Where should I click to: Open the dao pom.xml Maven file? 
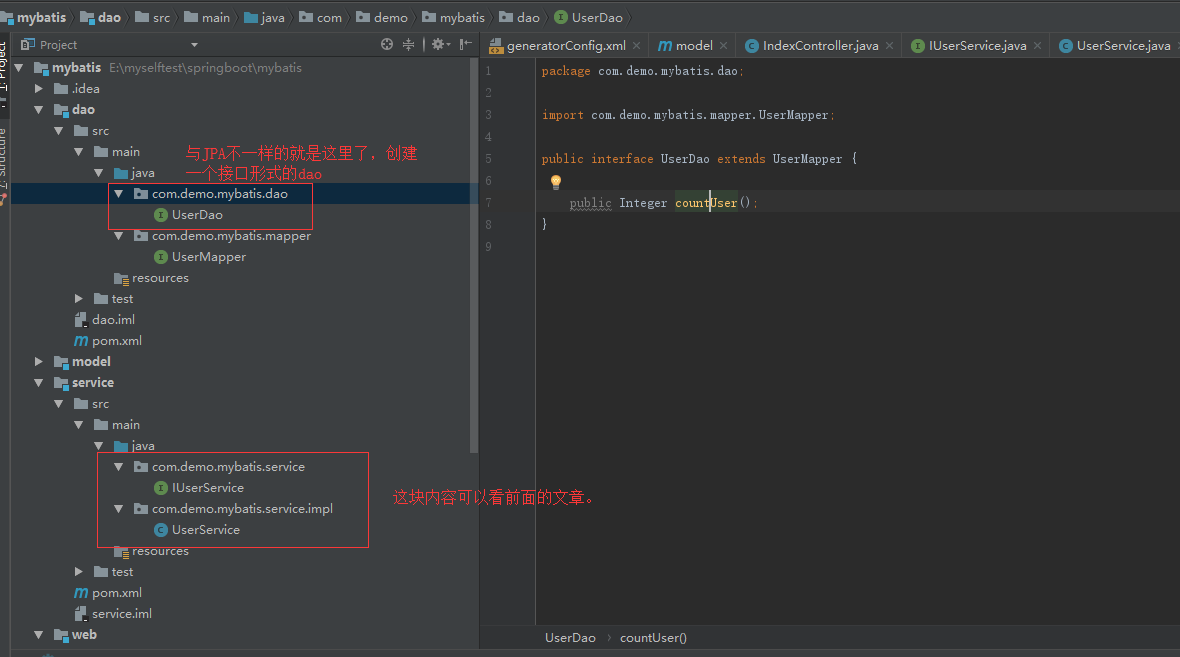108,341
